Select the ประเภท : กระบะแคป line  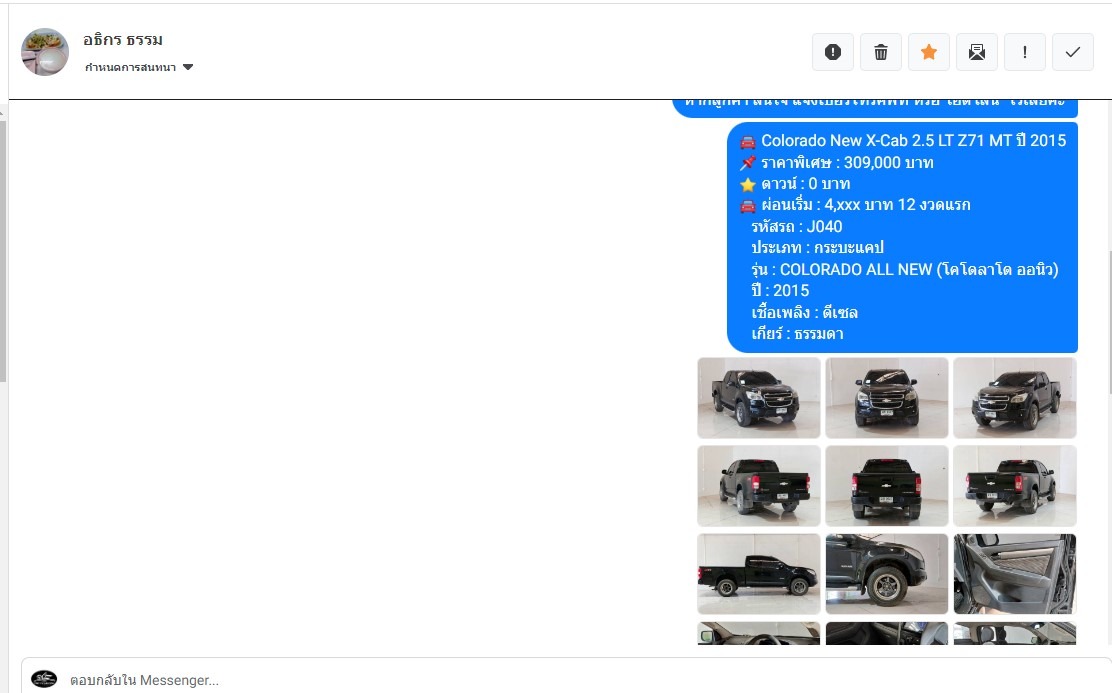point(818,248)
